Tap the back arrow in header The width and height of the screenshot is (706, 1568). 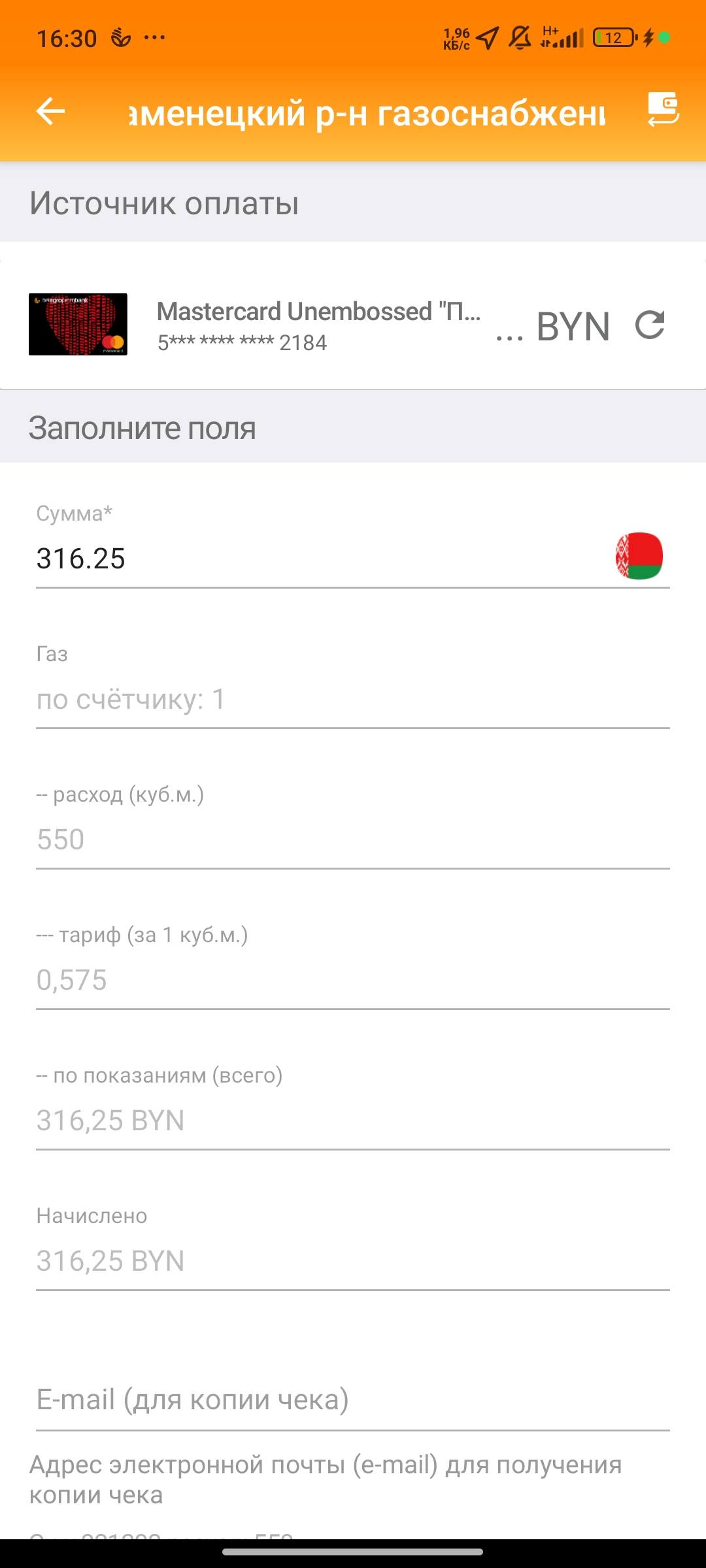[x=50, y=112]
